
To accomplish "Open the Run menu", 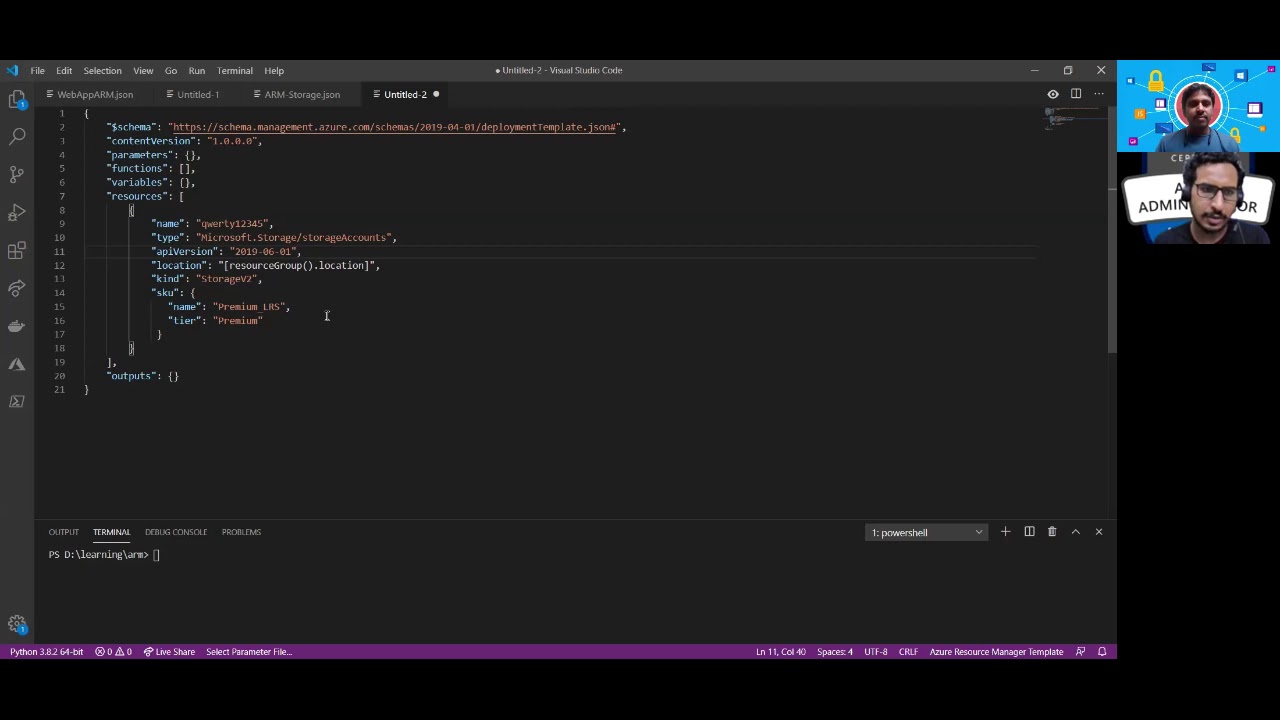I will pos(197,70).
